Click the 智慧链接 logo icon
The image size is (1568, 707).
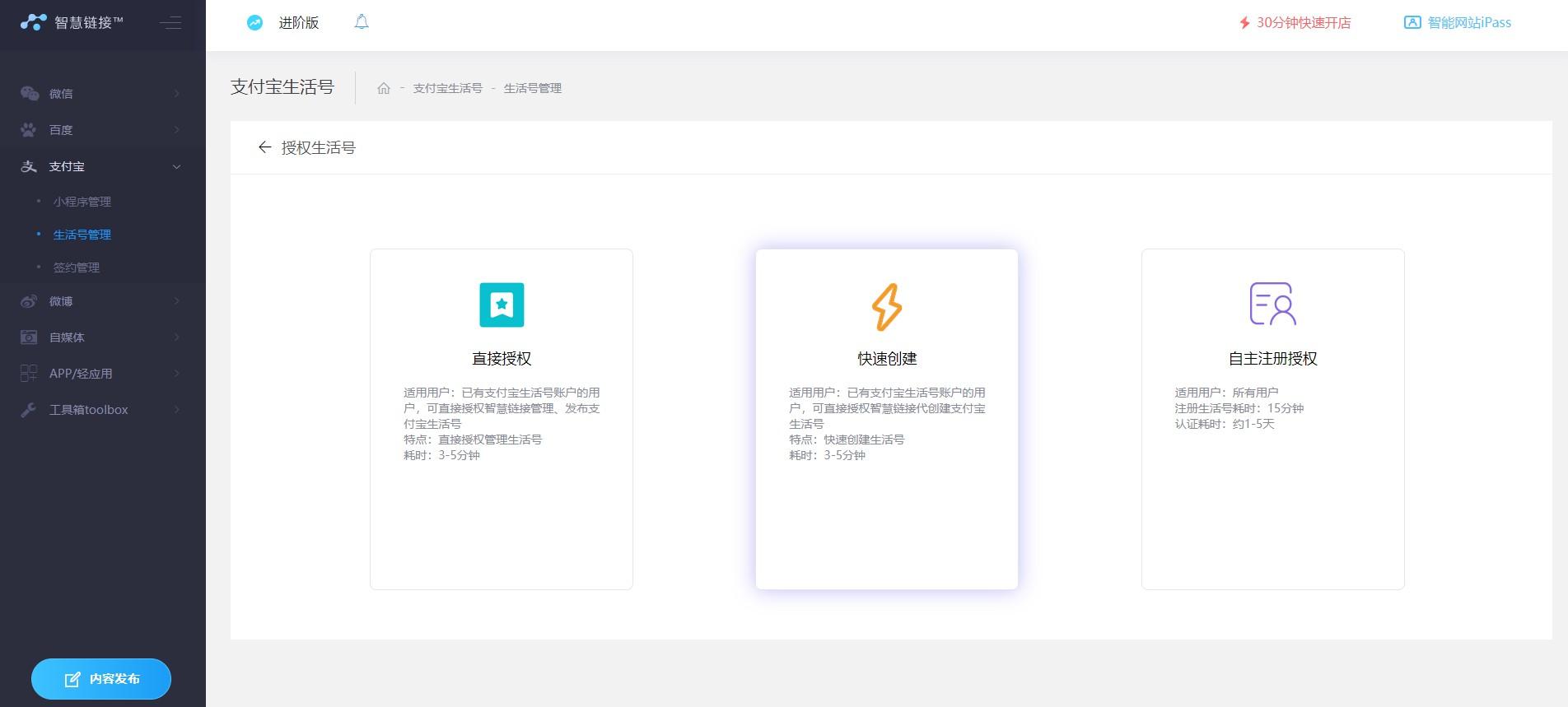pyautogui.click(x=33, y=22)
